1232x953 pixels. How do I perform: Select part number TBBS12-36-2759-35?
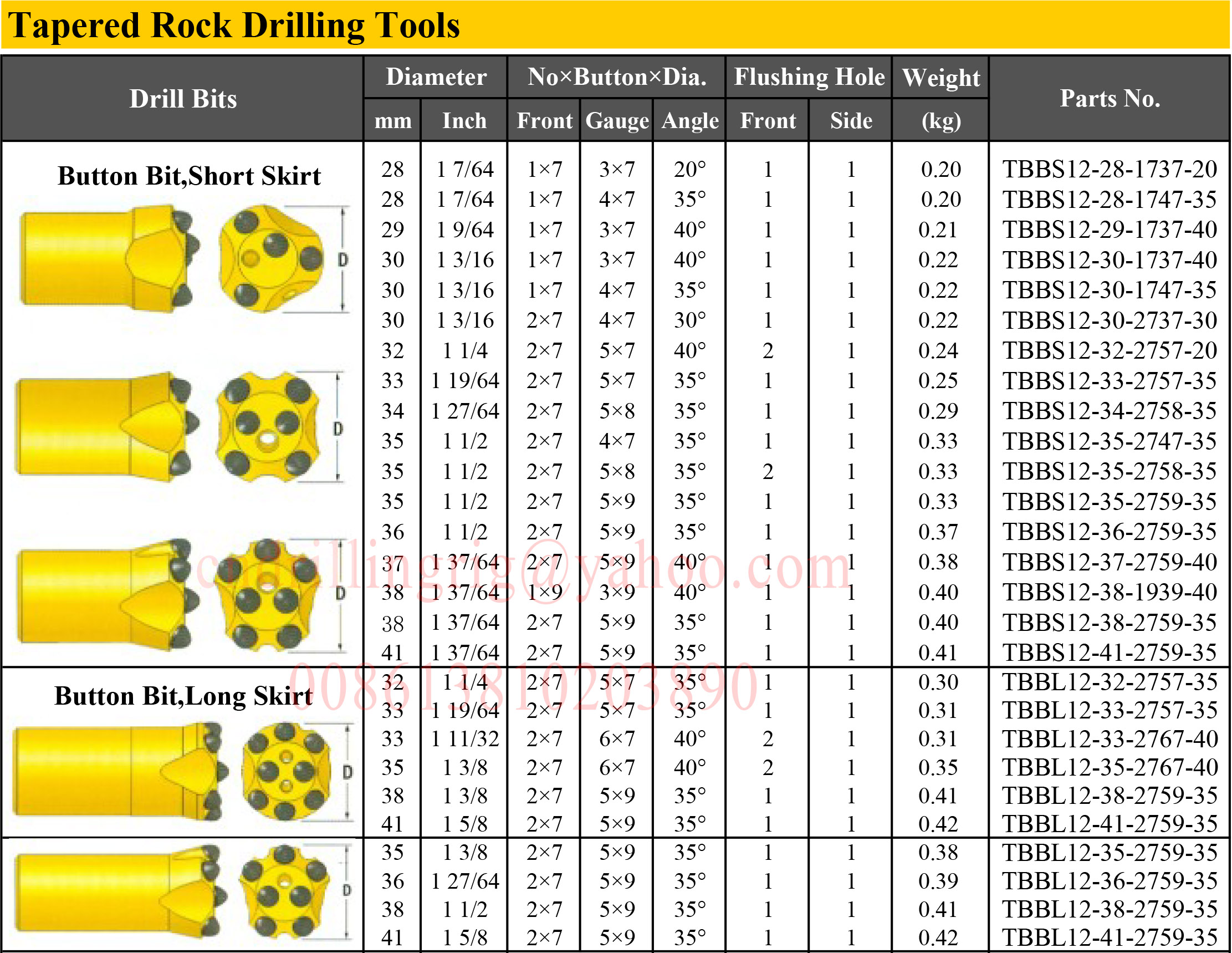(x=1109, y=532)
